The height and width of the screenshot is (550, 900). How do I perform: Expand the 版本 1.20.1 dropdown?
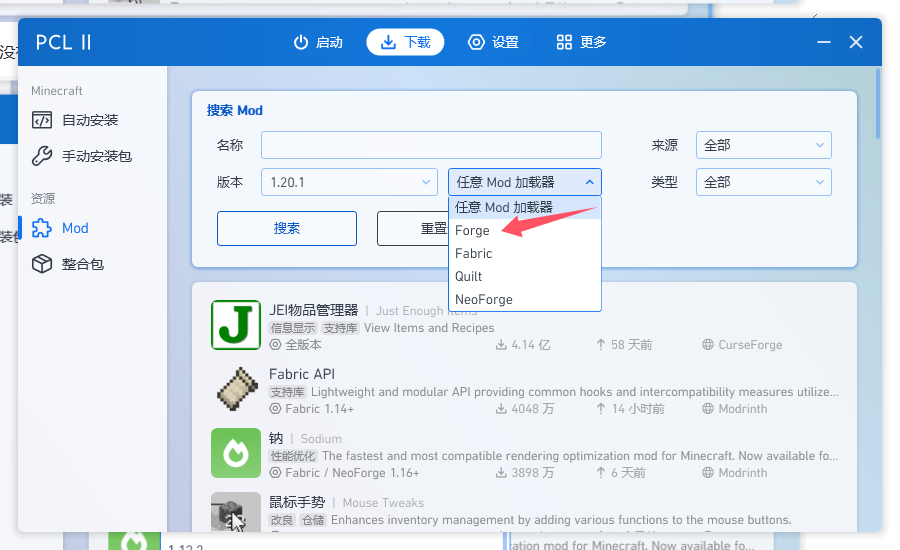click(349, 182)
